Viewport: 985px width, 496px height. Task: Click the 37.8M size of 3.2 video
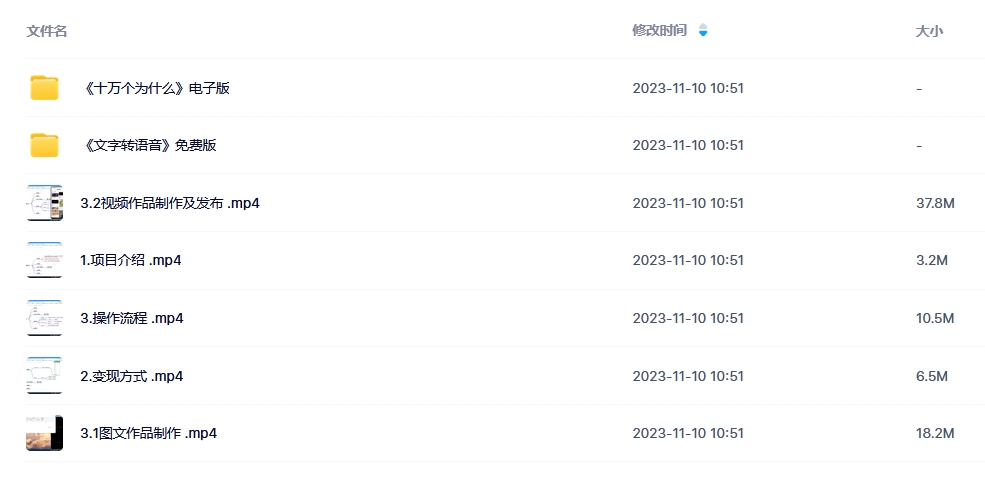(935, 203)
